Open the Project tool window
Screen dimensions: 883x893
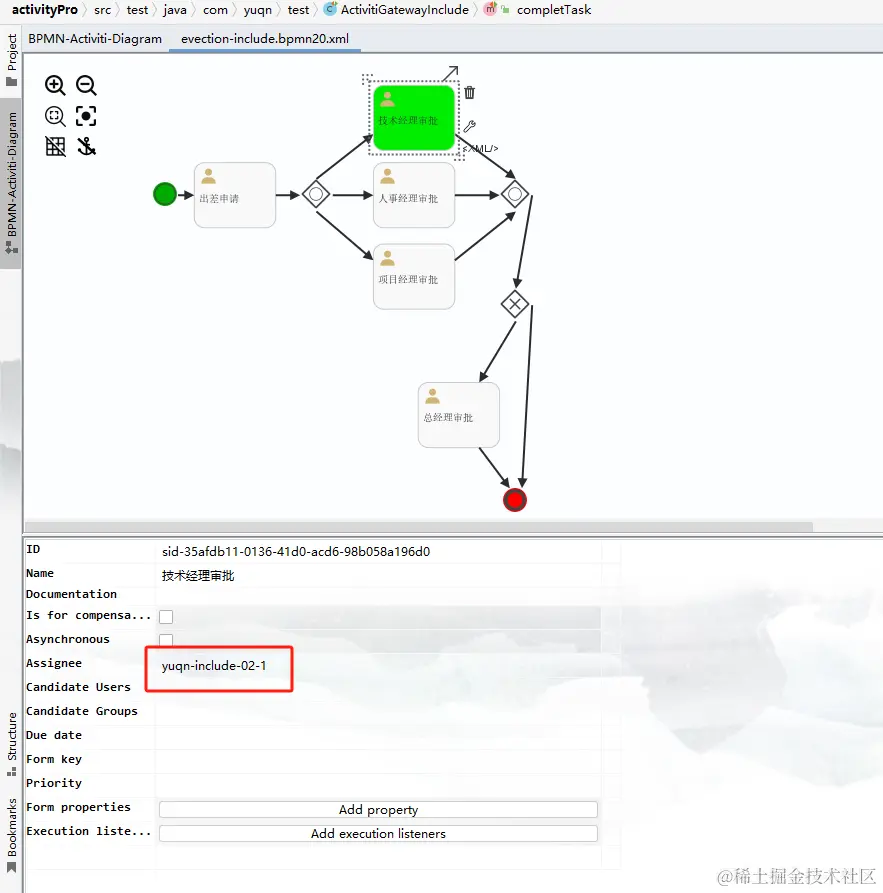click(11, 60)
